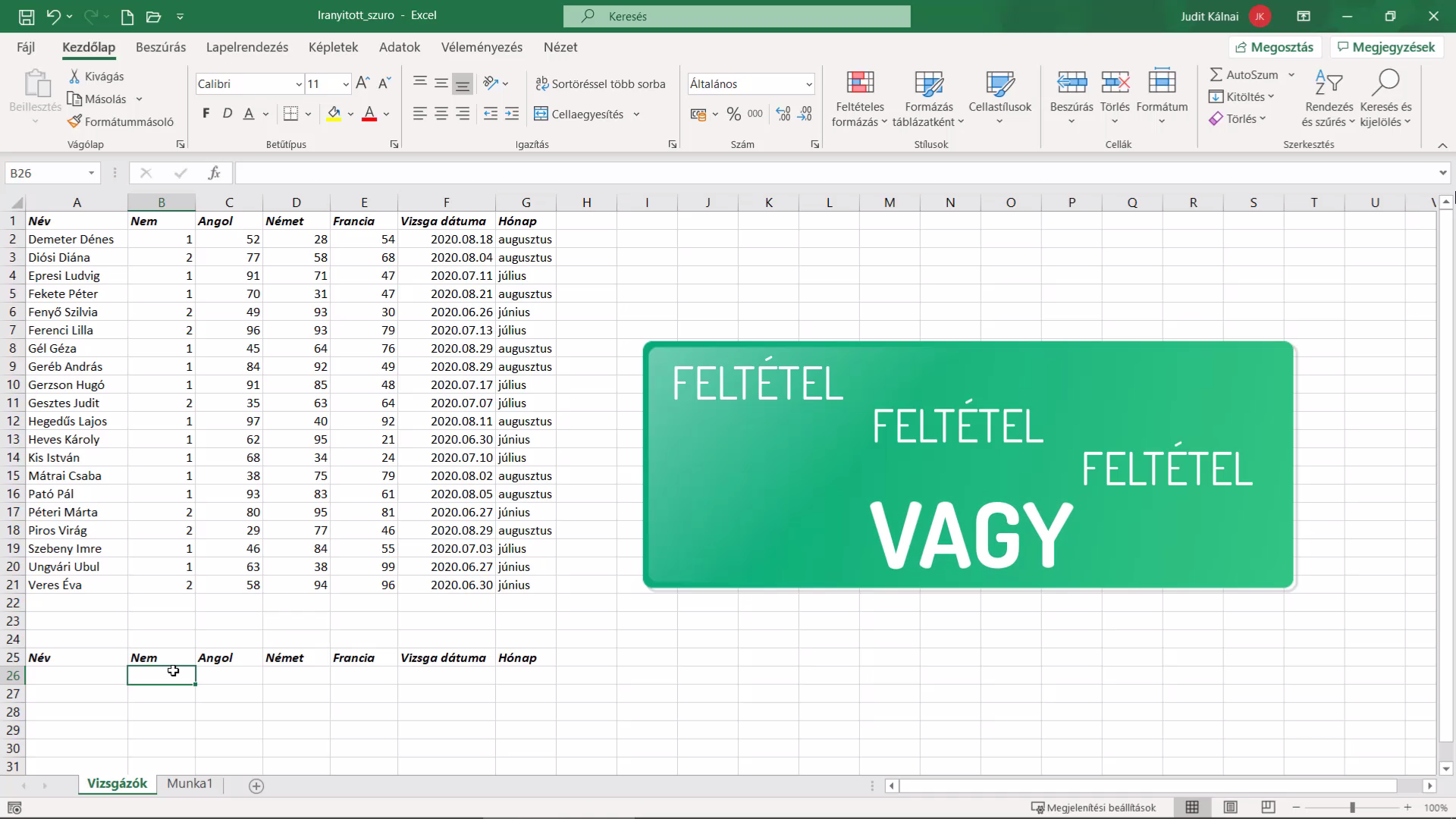This screenshot has width=1456, height=819.
Task: Click the Megjegyzések comments button
Action: [x=1386, y=47]
